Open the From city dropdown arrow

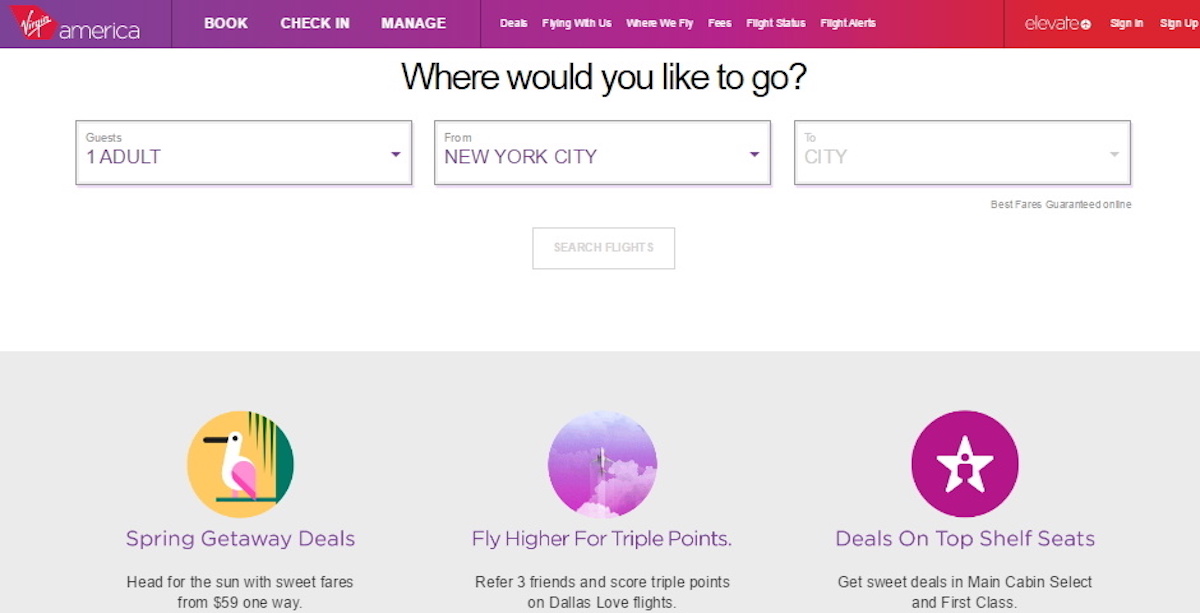[754, 154]
